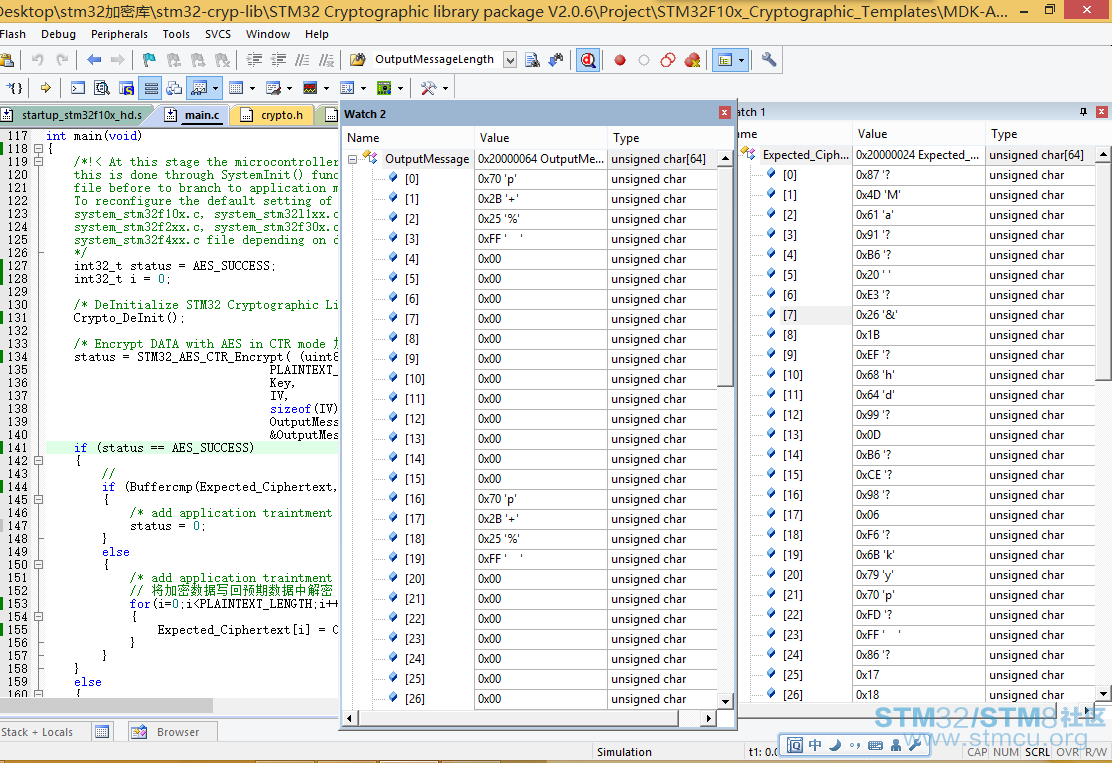Disable all breakpoints with the double red circle icon
The height and width of the screenshot is (763, 1112).
tap(667, 60)
